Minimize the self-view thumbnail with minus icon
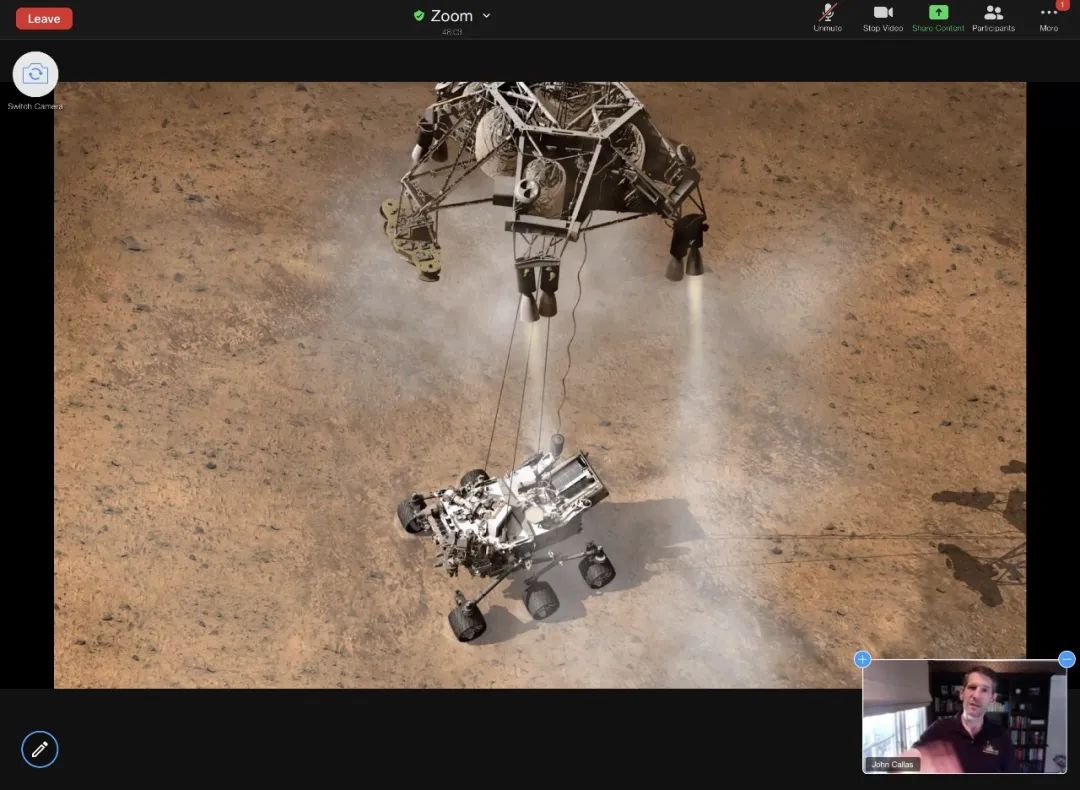The width and height of the screenshot is (1080, 790). point(1066,659)
